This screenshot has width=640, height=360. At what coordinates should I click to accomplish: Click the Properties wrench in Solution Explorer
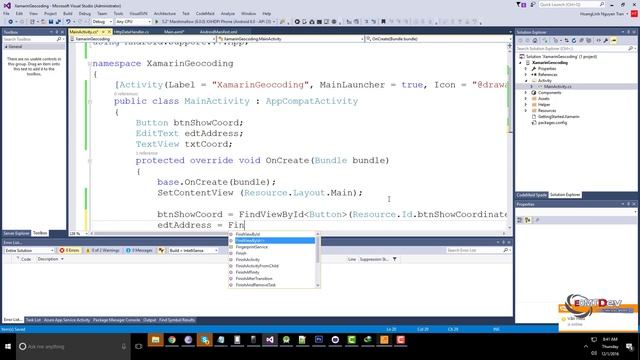pos(606,40)
